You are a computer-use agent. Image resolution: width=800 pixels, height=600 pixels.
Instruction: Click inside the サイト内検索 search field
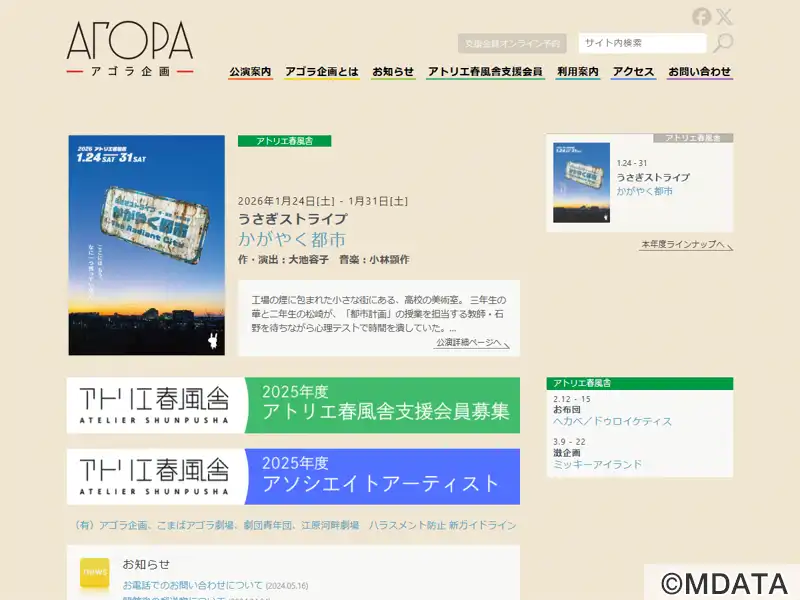[641, 43]
